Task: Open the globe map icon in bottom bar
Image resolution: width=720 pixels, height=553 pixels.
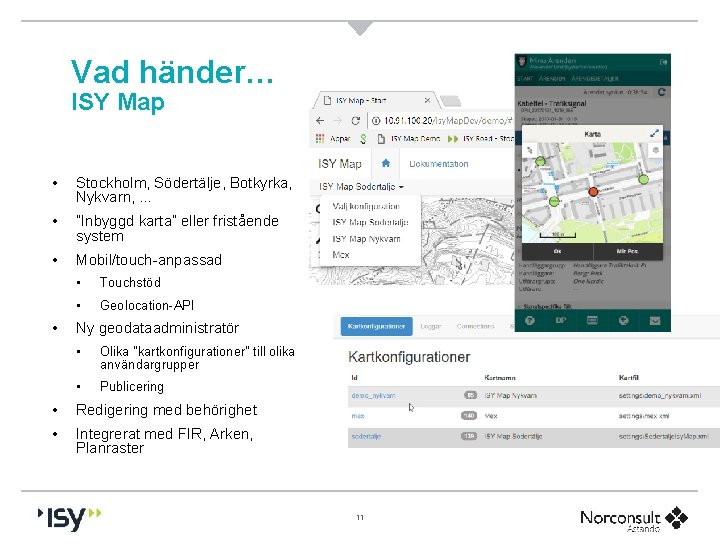Action: [x=623, y=321]
